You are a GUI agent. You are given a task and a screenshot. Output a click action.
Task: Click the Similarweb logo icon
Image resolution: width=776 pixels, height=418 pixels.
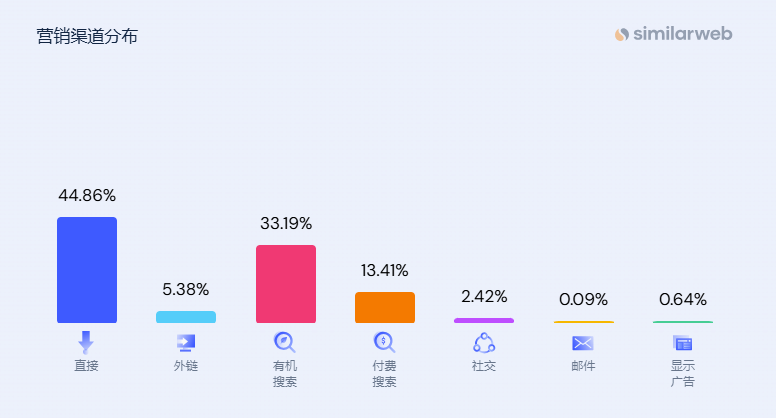[622, 35]
